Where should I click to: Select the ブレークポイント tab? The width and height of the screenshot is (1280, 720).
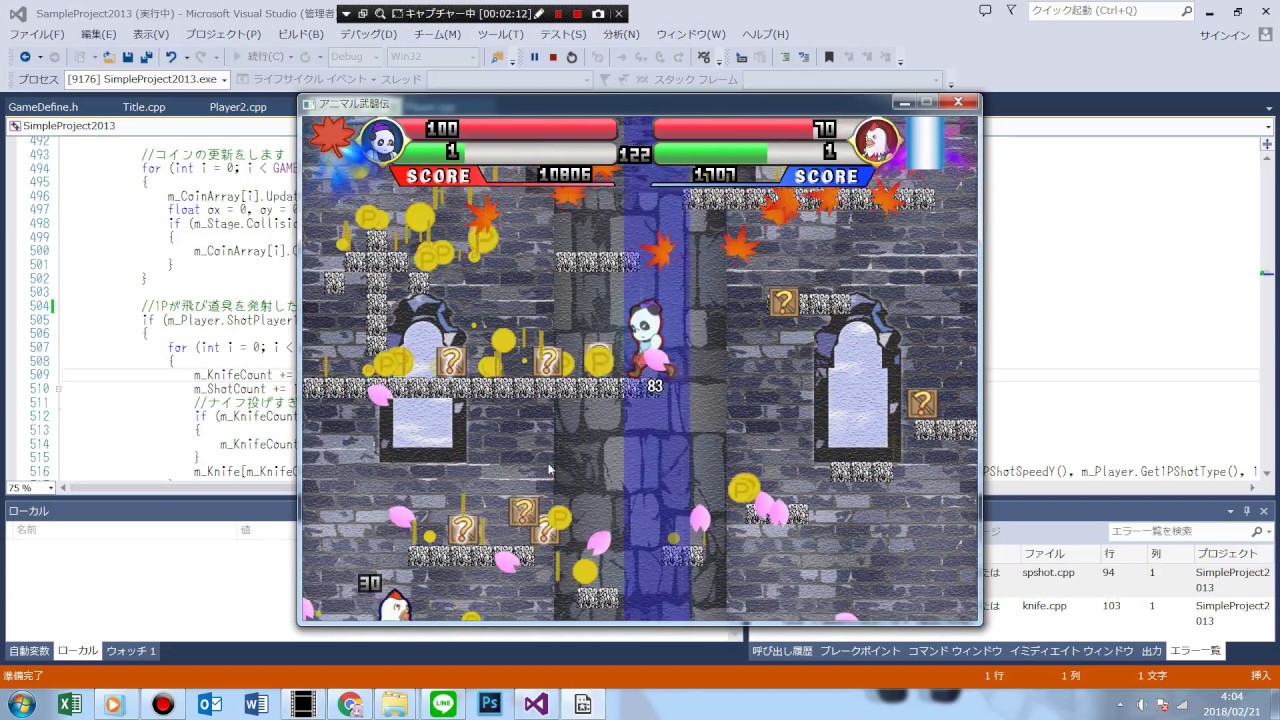tap(861, 651)
